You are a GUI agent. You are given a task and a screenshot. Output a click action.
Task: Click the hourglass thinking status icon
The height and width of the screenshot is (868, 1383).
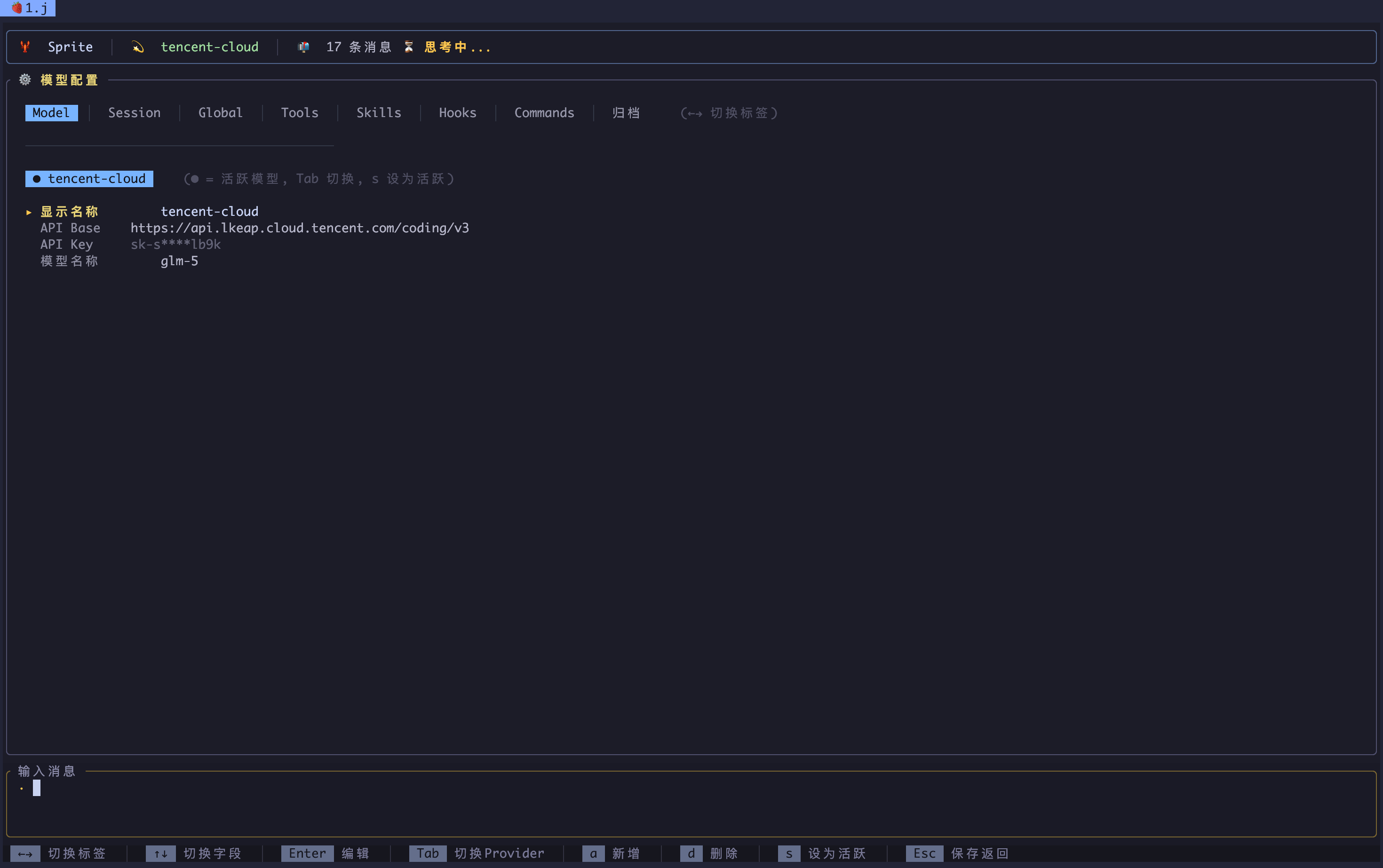point(409,47)
